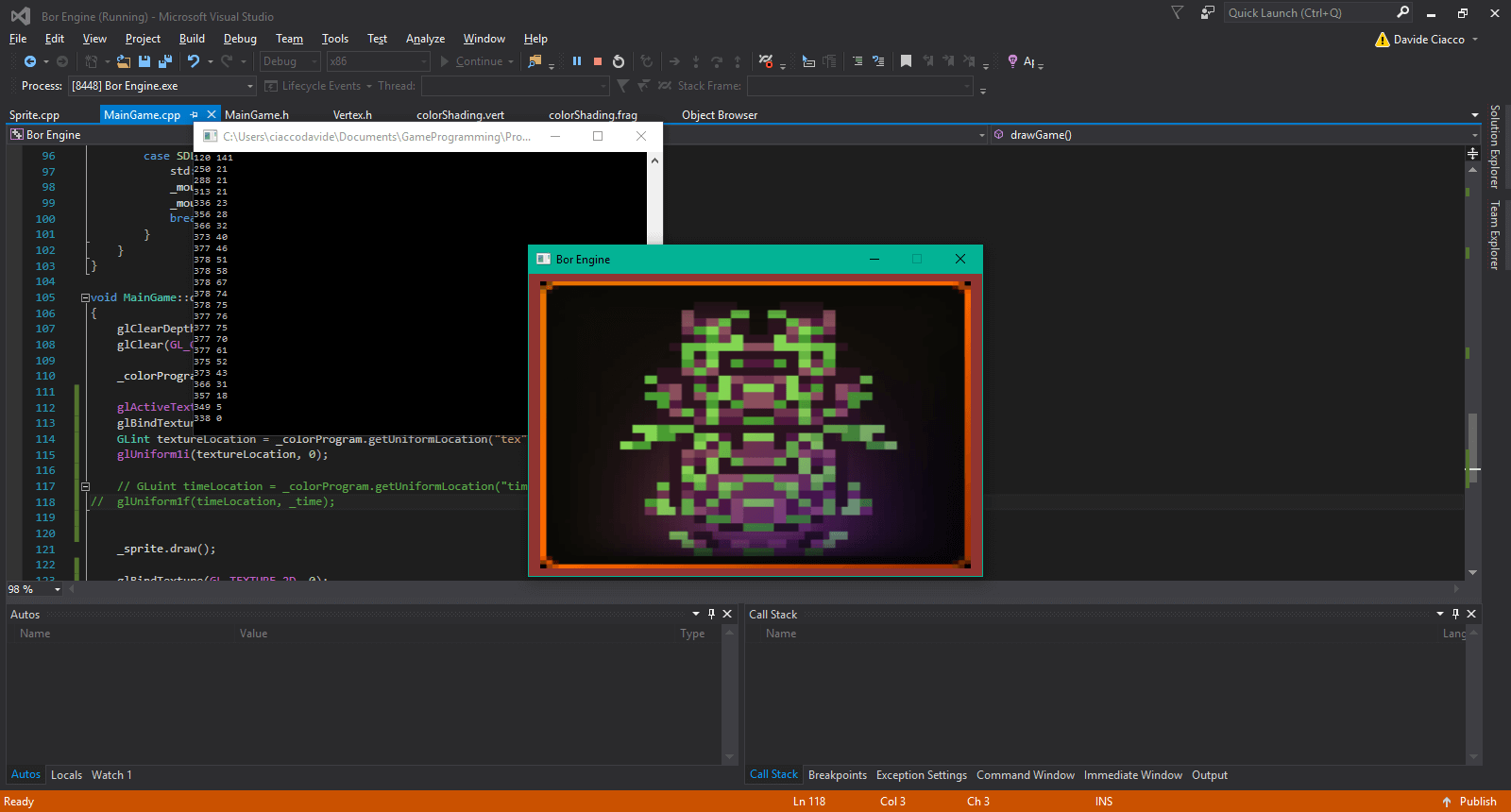1511x812 pixels.
Task: Click the feedback icon beside Quick Launch
Action: (1207, 13)
